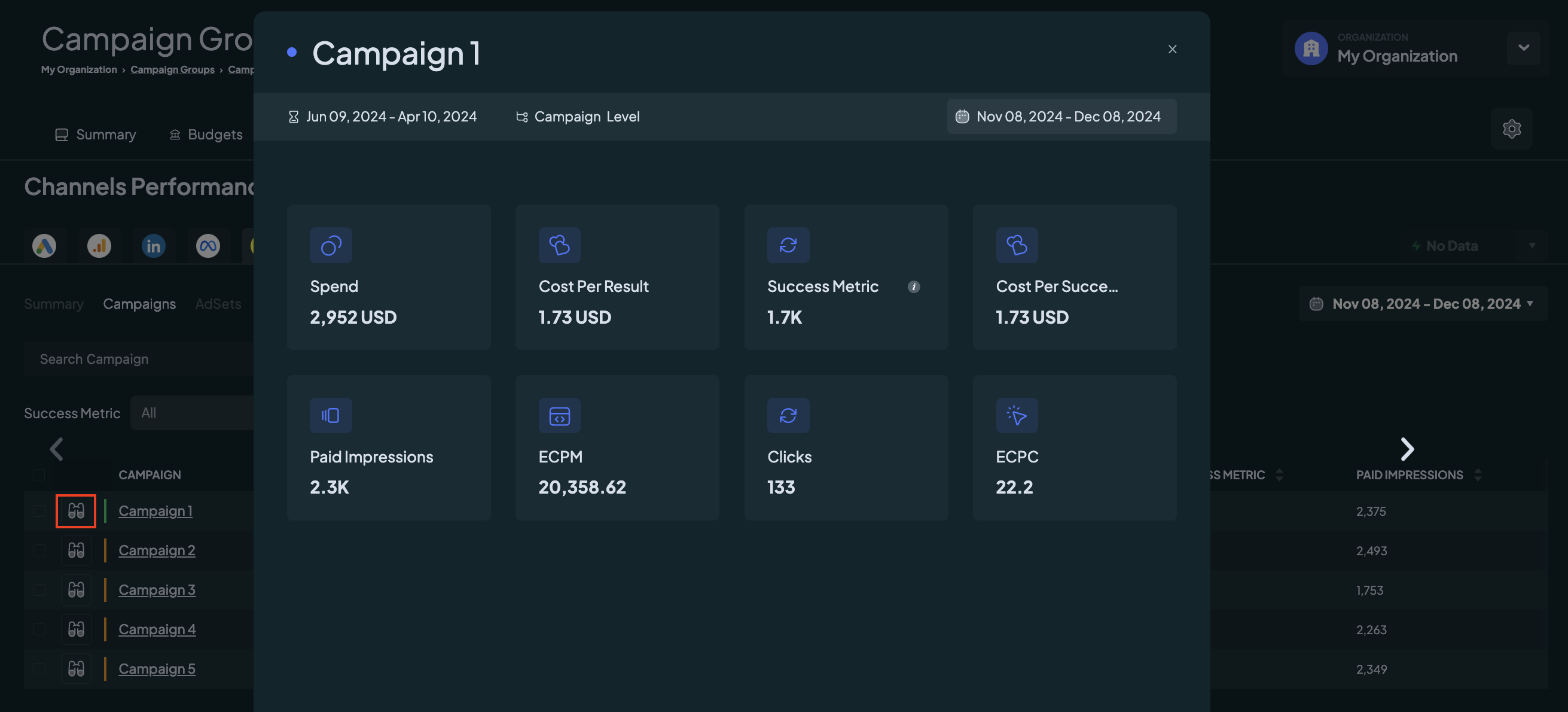
Task: Expand the My Organization dropdown chevron
Action: click(x=1524, y=48)
